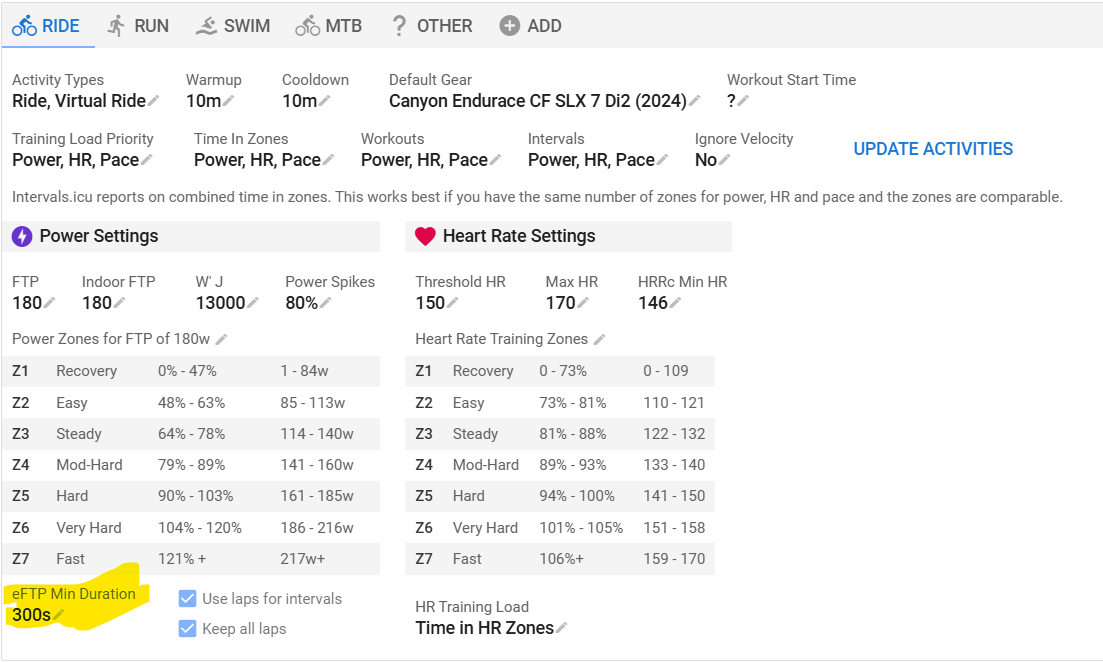The image size is (1103, 663).
Task: Click the UPDATE ACTIVITIES link
Action: pyautogui.click(x=933, y=149)
